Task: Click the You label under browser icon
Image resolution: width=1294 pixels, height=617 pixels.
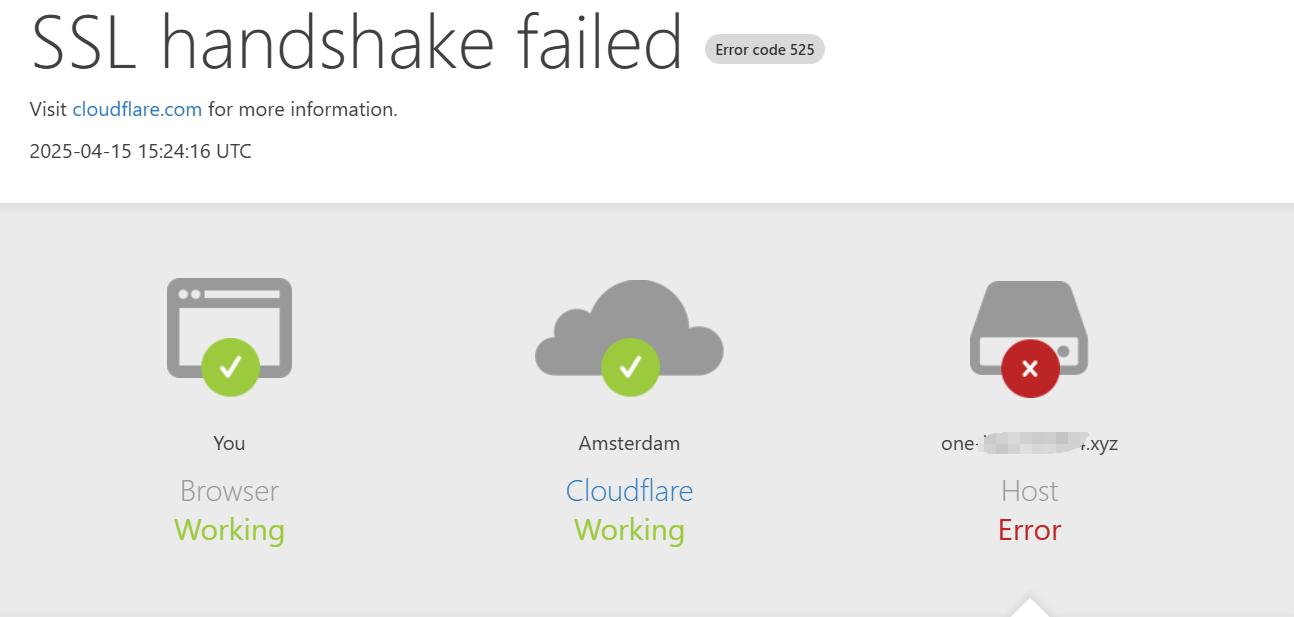Action: click(x=229, y=443)
